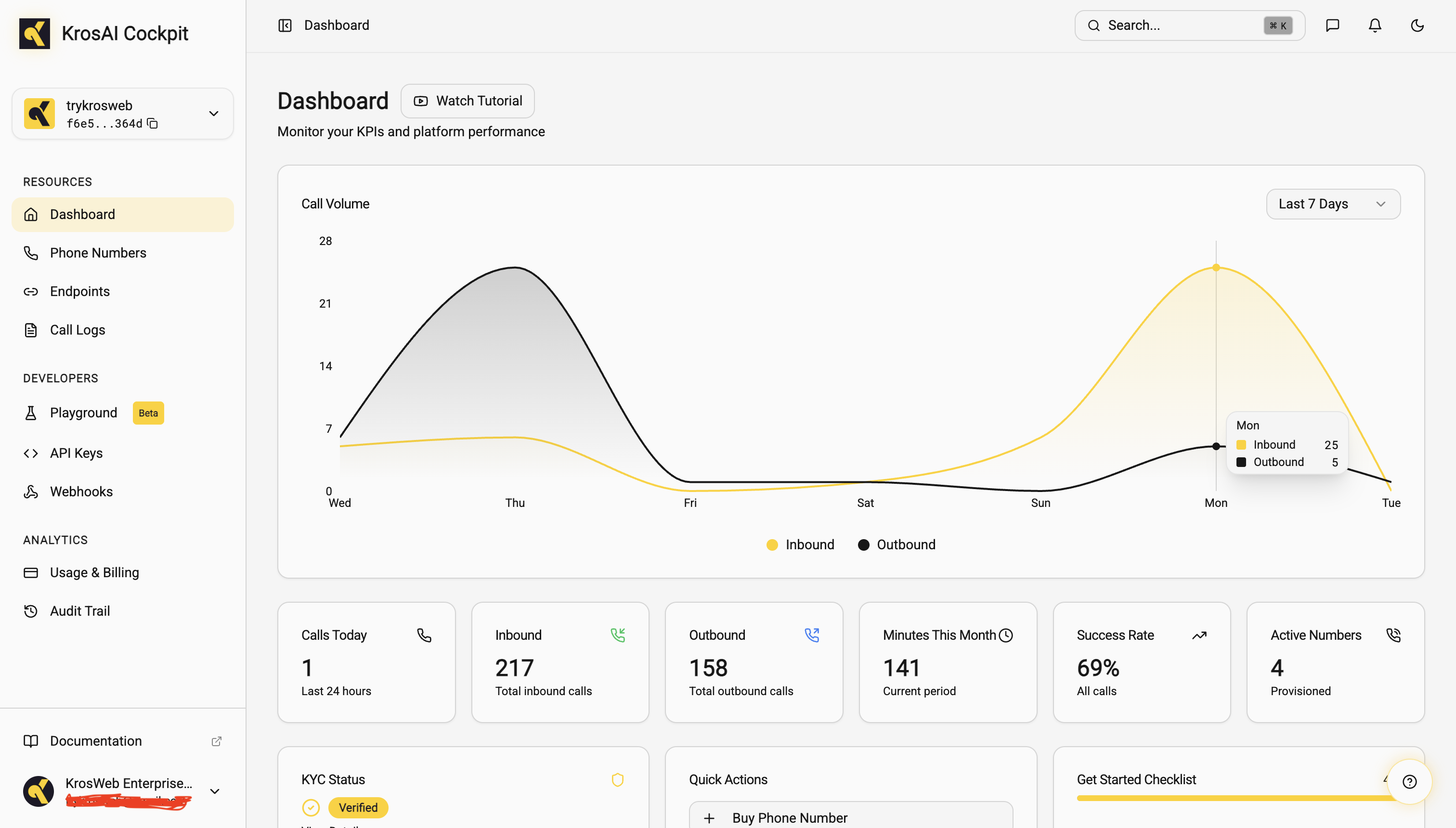The image size is (1456, 828).
Task: Navigate to Call Logs in the sidebar
Action: (x=78, y=330)
